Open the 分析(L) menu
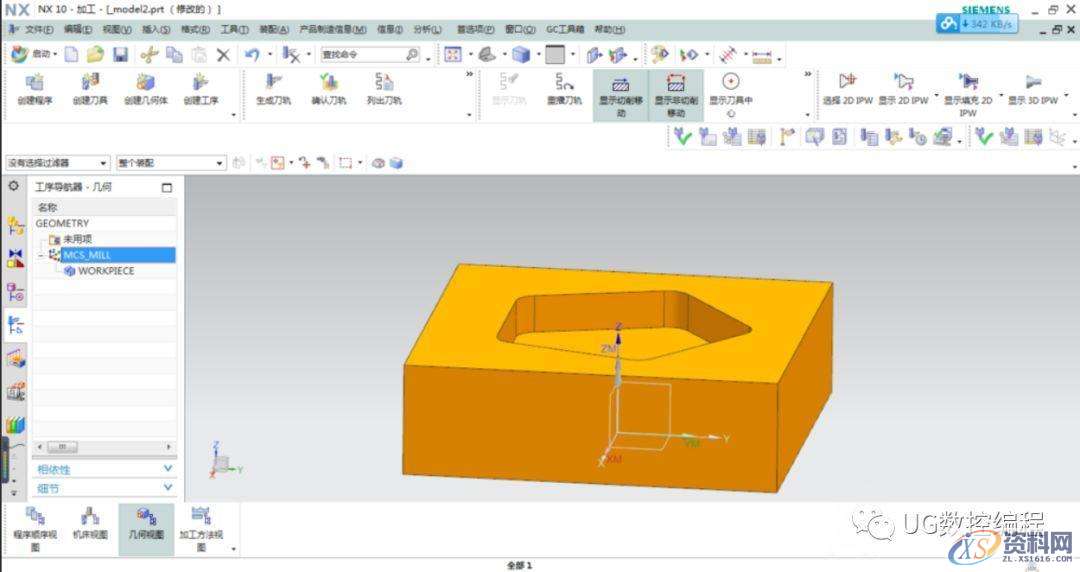Image resolution: width=1080 pixels, height=572 pixels. [425, 30]
